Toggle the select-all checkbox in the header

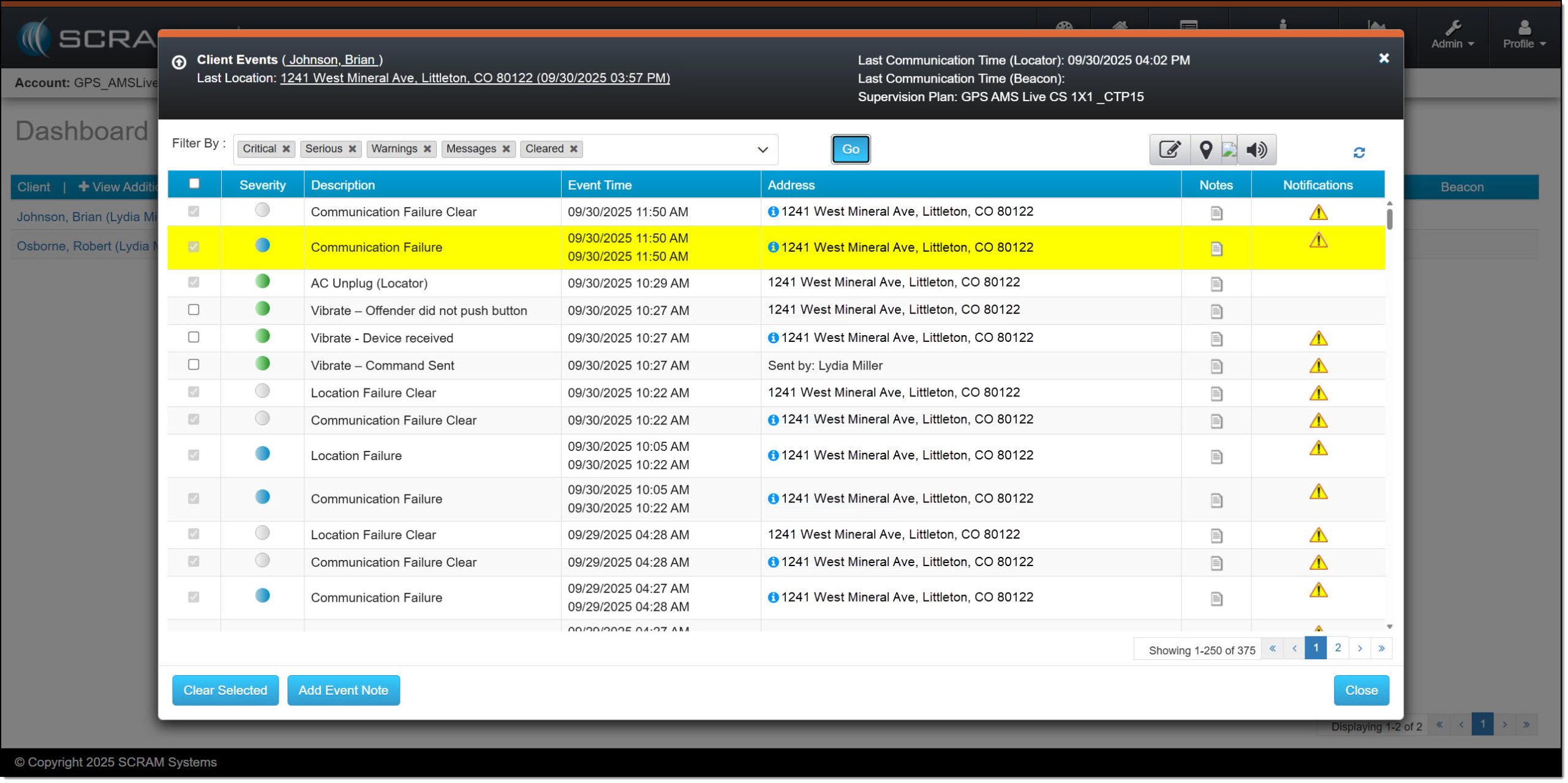(194, 184)
